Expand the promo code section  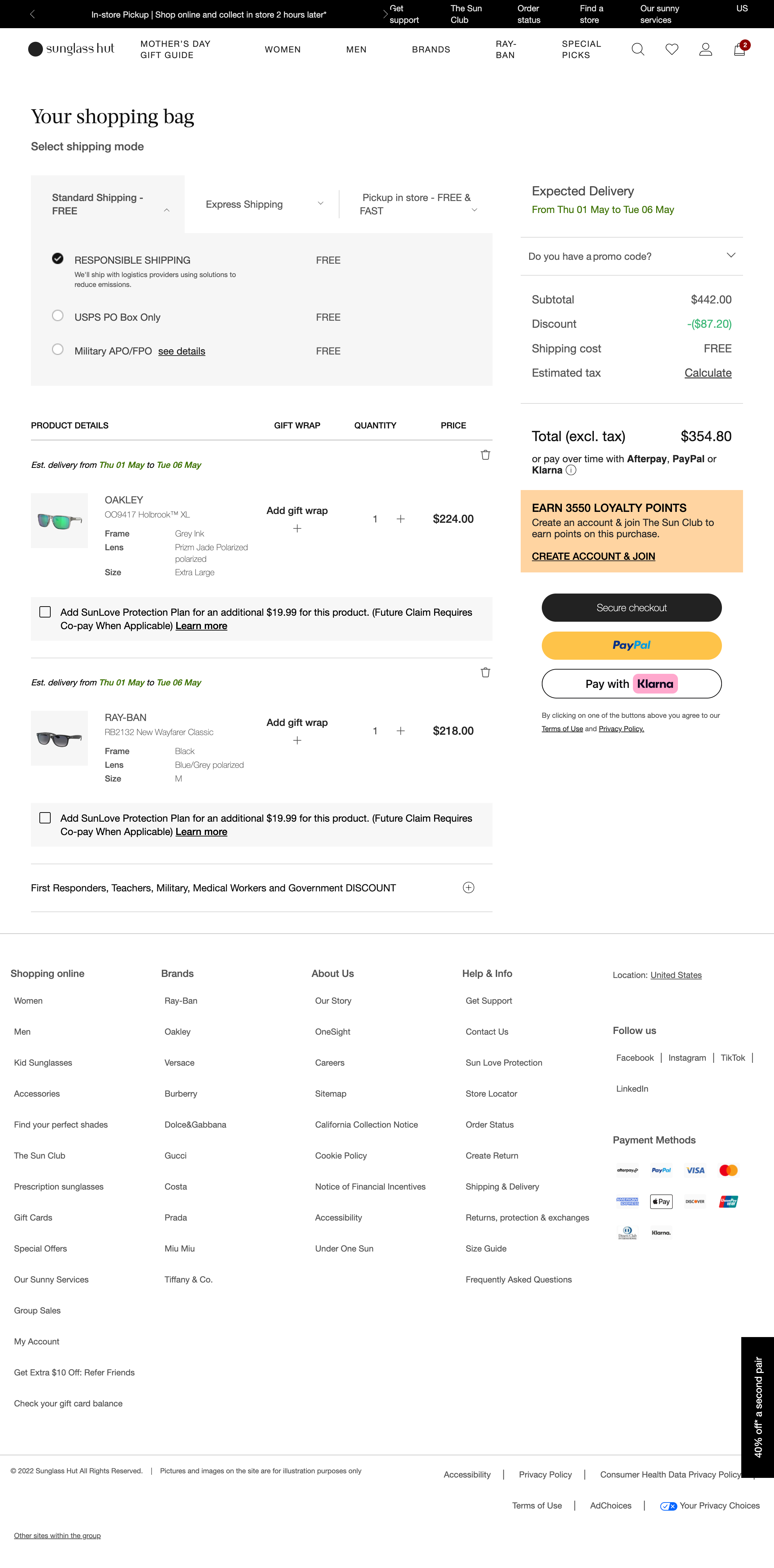[632, 256]
